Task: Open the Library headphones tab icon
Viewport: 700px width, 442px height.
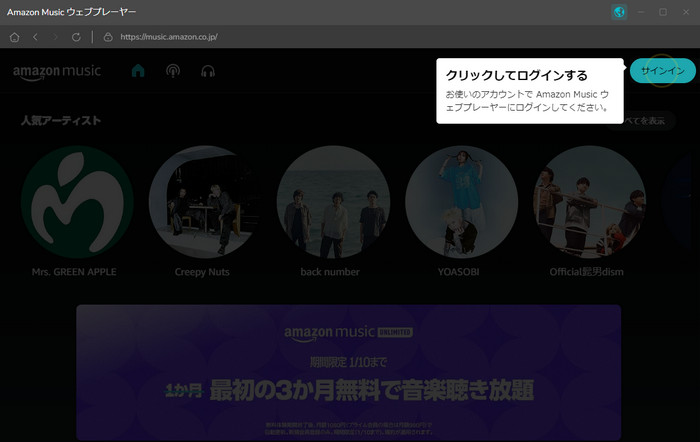Action: [208, 71]
